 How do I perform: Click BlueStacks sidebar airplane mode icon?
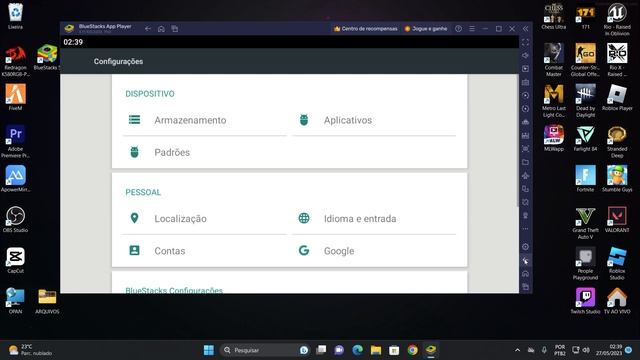[x=526, y=176]
